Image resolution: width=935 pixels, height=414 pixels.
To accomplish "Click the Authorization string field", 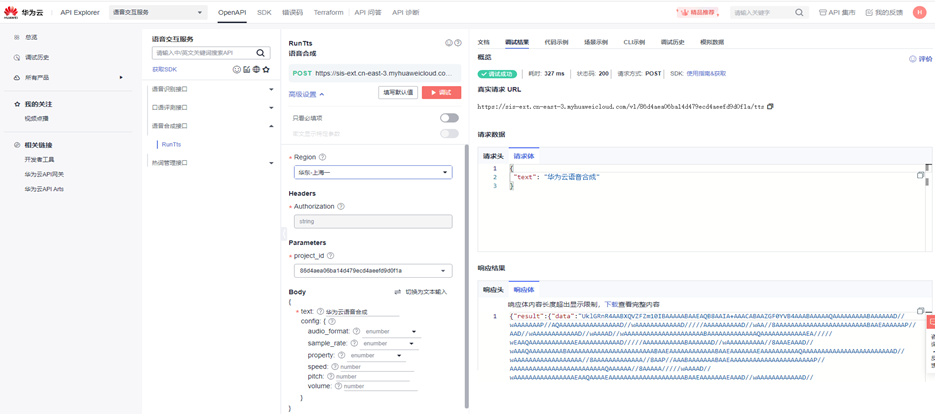I will point(373,221).
